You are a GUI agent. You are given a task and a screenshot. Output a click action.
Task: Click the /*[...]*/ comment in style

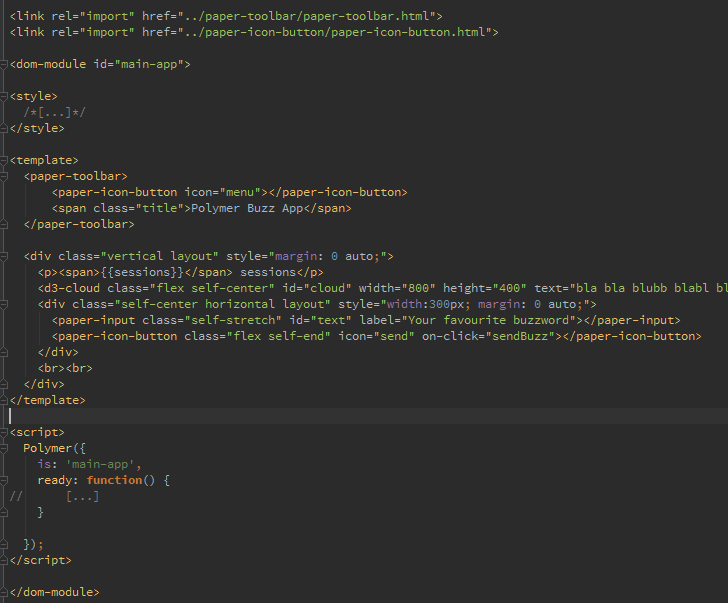[x=55, y=112]
